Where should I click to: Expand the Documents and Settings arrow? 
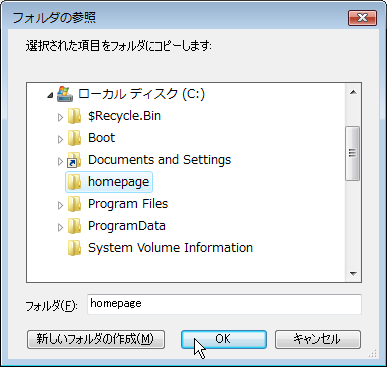(x=60, y=161)
